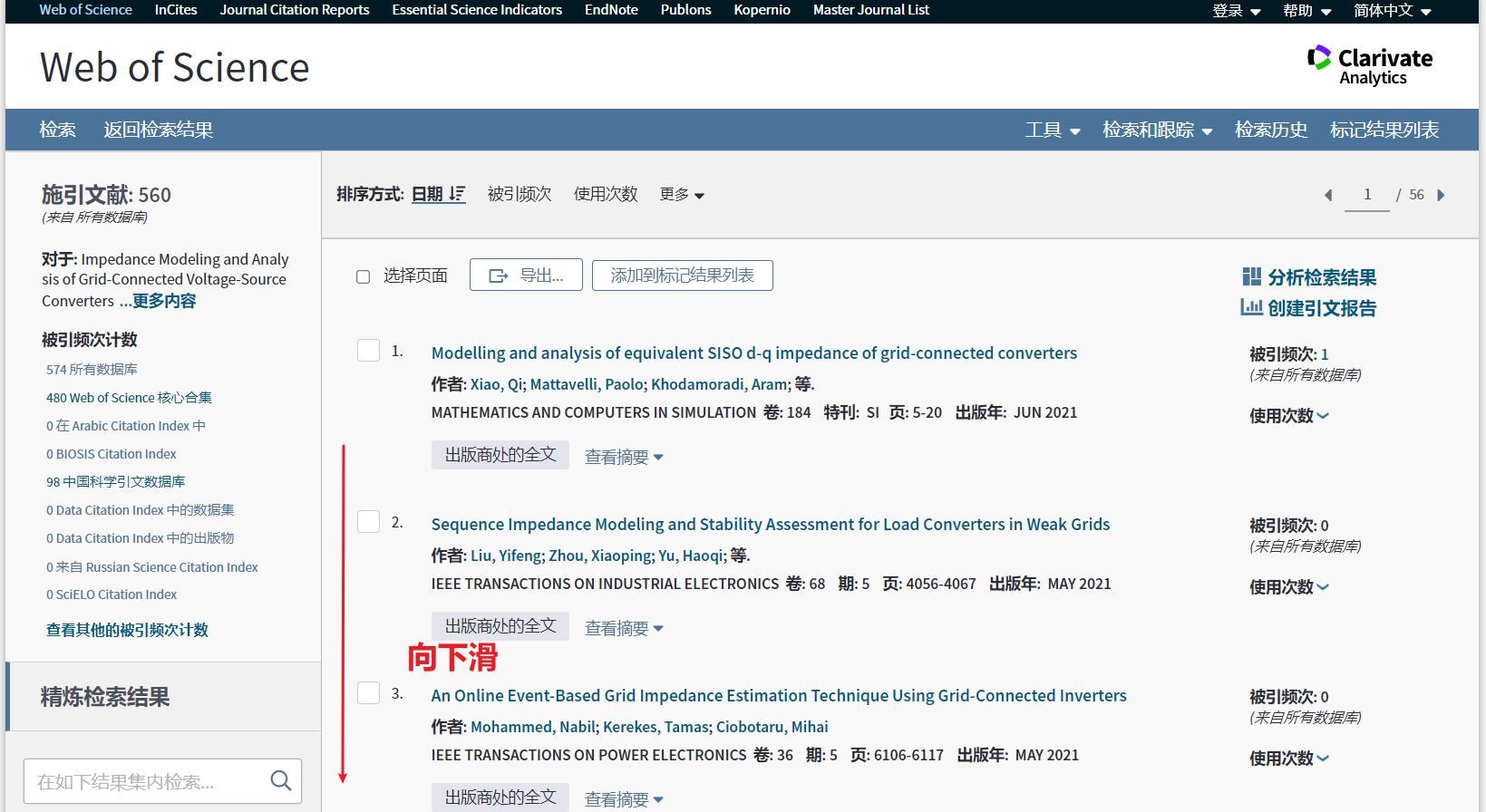Open the Modelling and analysis SISO d-q article

click(x=754, y=353)
